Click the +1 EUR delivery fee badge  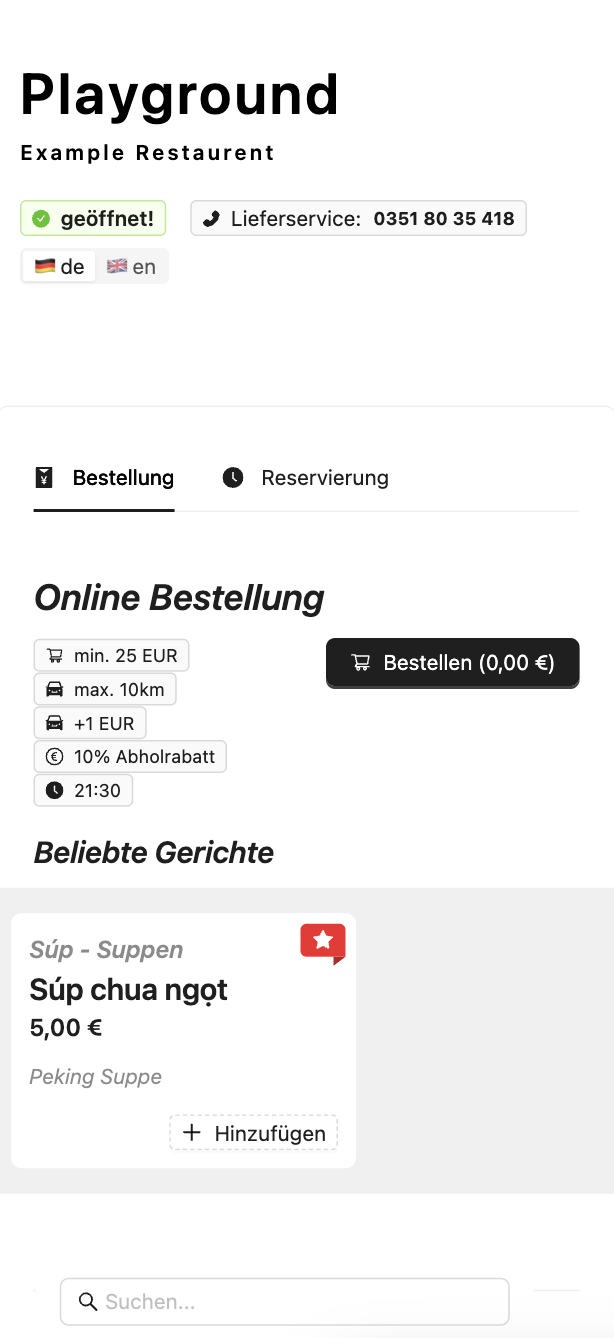tap(91, 723)
